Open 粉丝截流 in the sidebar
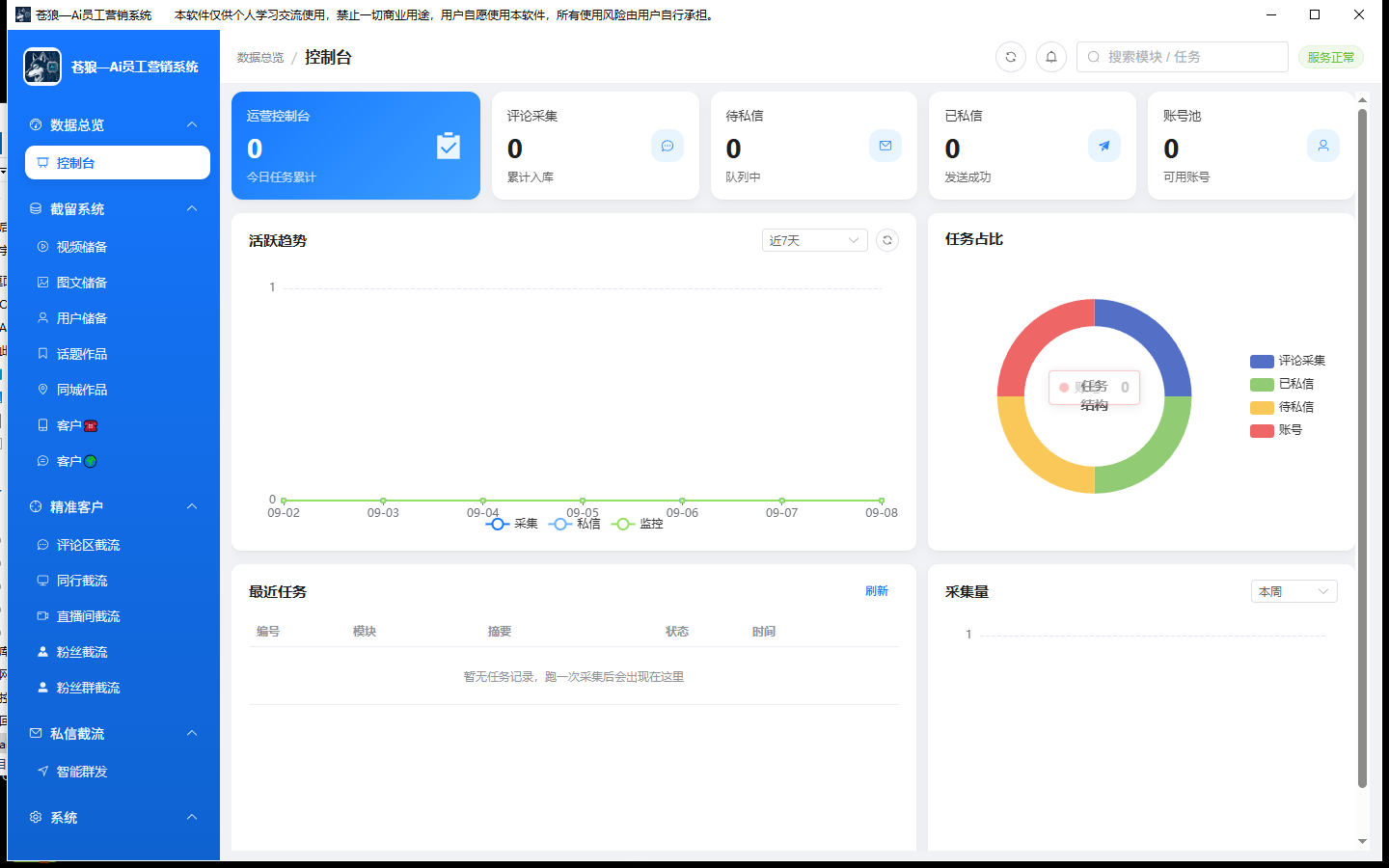Screen dimensions: 1389x868 [x=118, y=652]
